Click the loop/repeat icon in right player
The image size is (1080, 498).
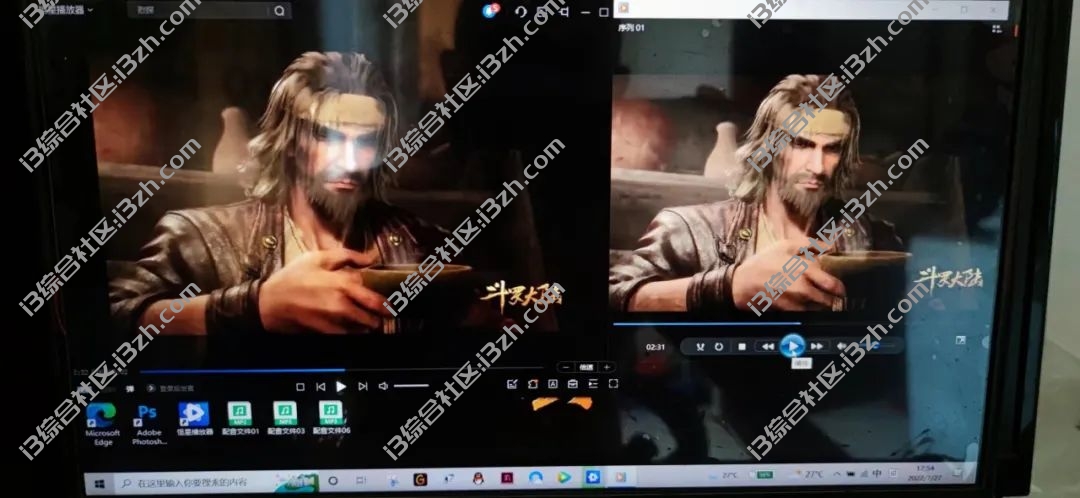pos(719,346)
